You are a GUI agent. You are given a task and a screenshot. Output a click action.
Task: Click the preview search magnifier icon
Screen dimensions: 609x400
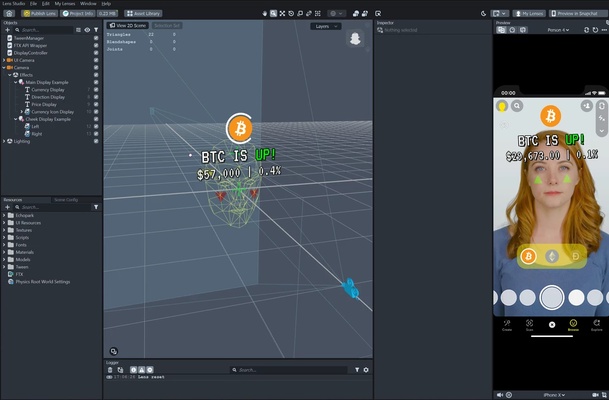point(517,106)
